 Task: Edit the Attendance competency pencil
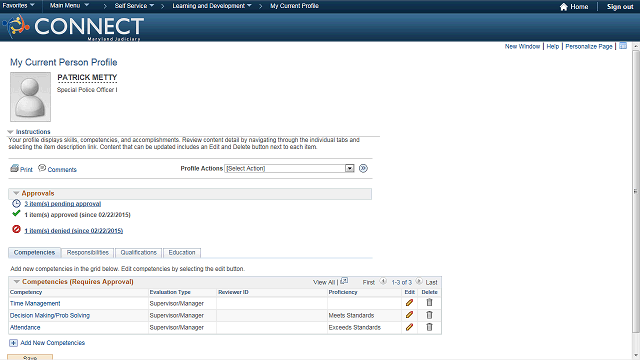409,327
